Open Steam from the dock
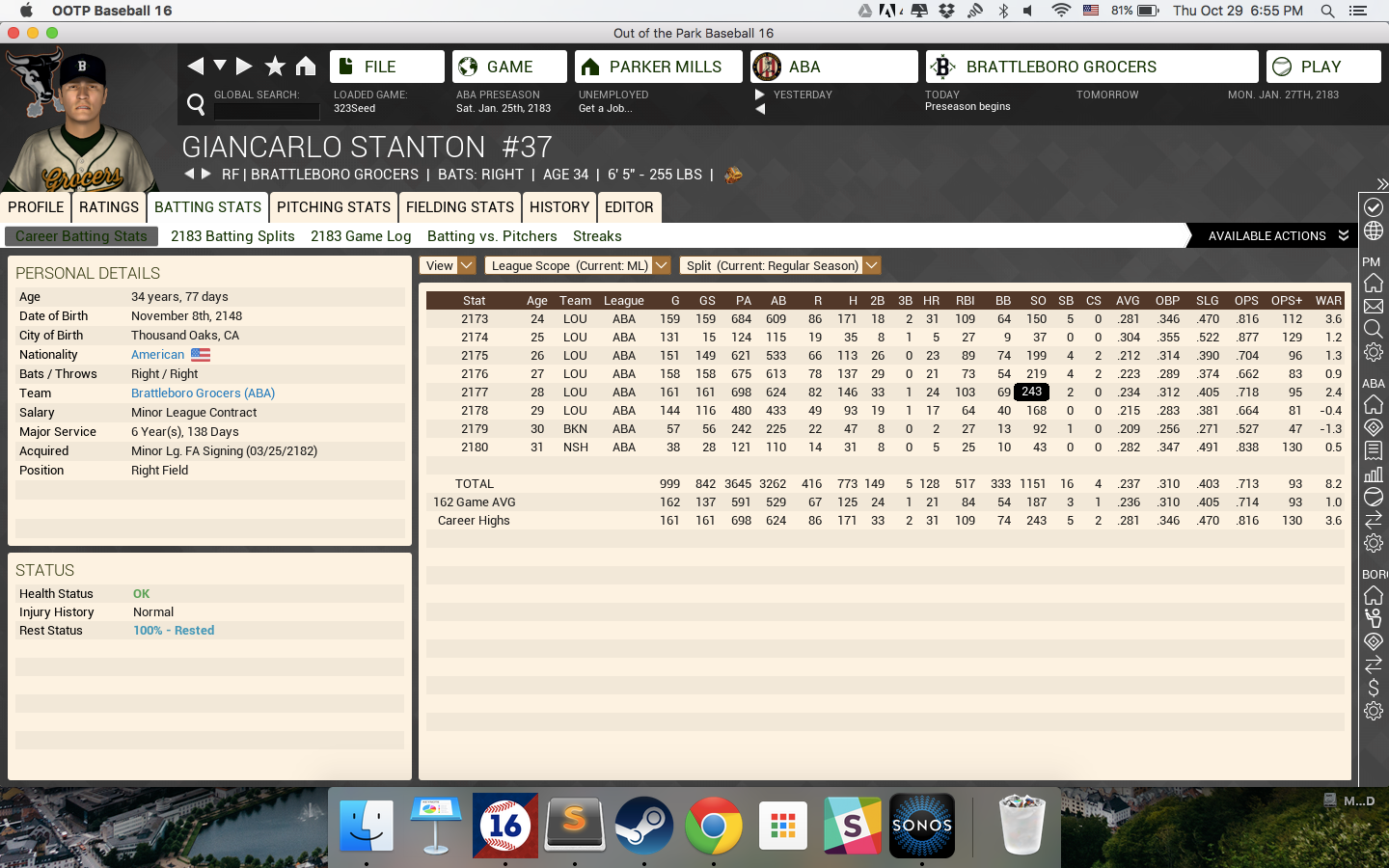The width and height of the screenshot is (1389, 868). pyautogui.click(x=643, y=826)
